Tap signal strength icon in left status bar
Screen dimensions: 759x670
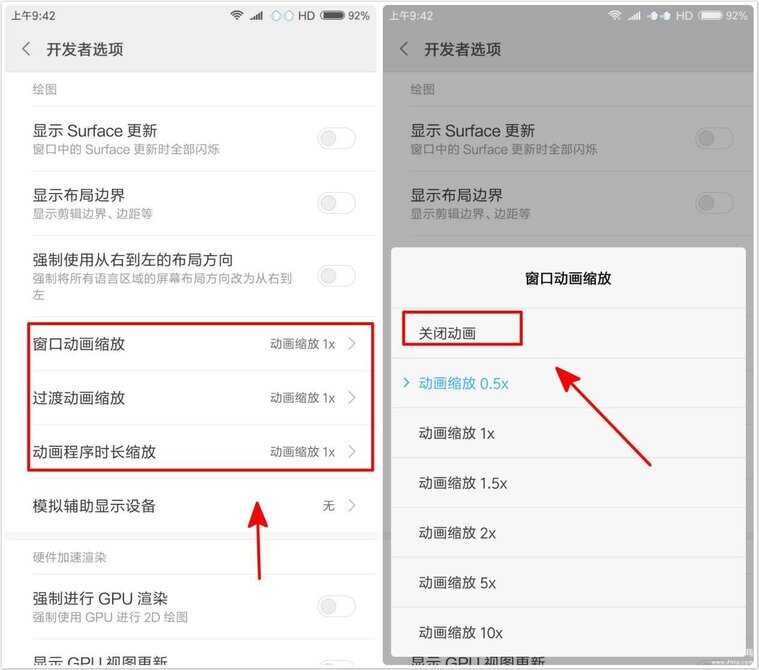pyautogui.click(x=257, y=16)
